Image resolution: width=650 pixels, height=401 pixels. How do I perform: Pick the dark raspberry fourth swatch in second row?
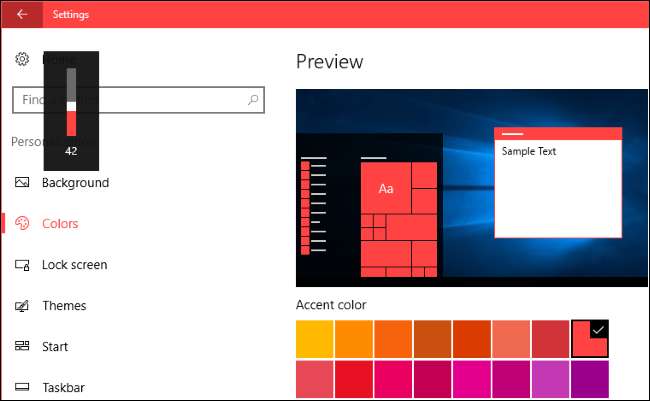tap(432, 379)
